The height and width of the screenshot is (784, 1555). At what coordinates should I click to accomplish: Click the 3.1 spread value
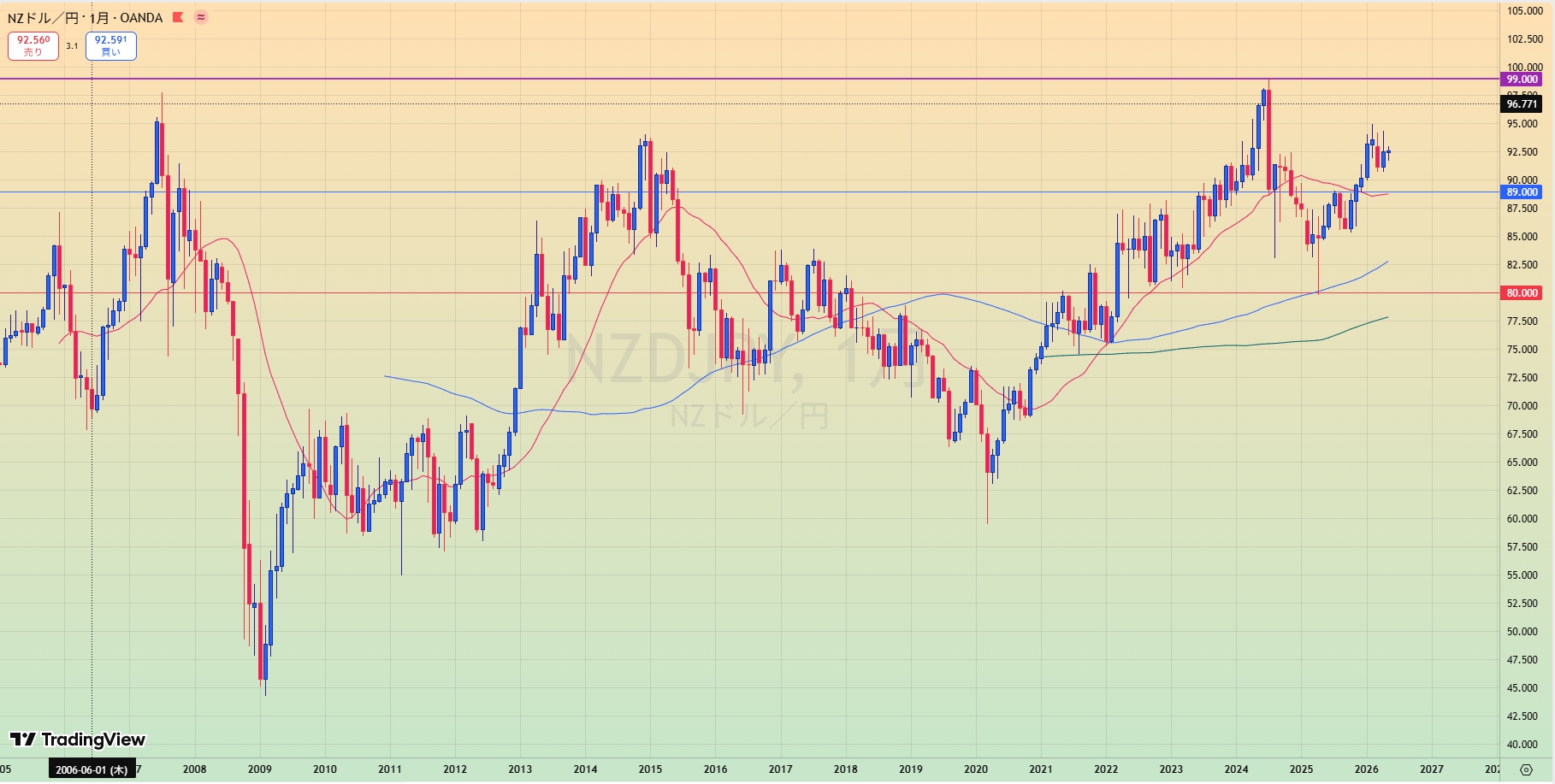[72, 46]
